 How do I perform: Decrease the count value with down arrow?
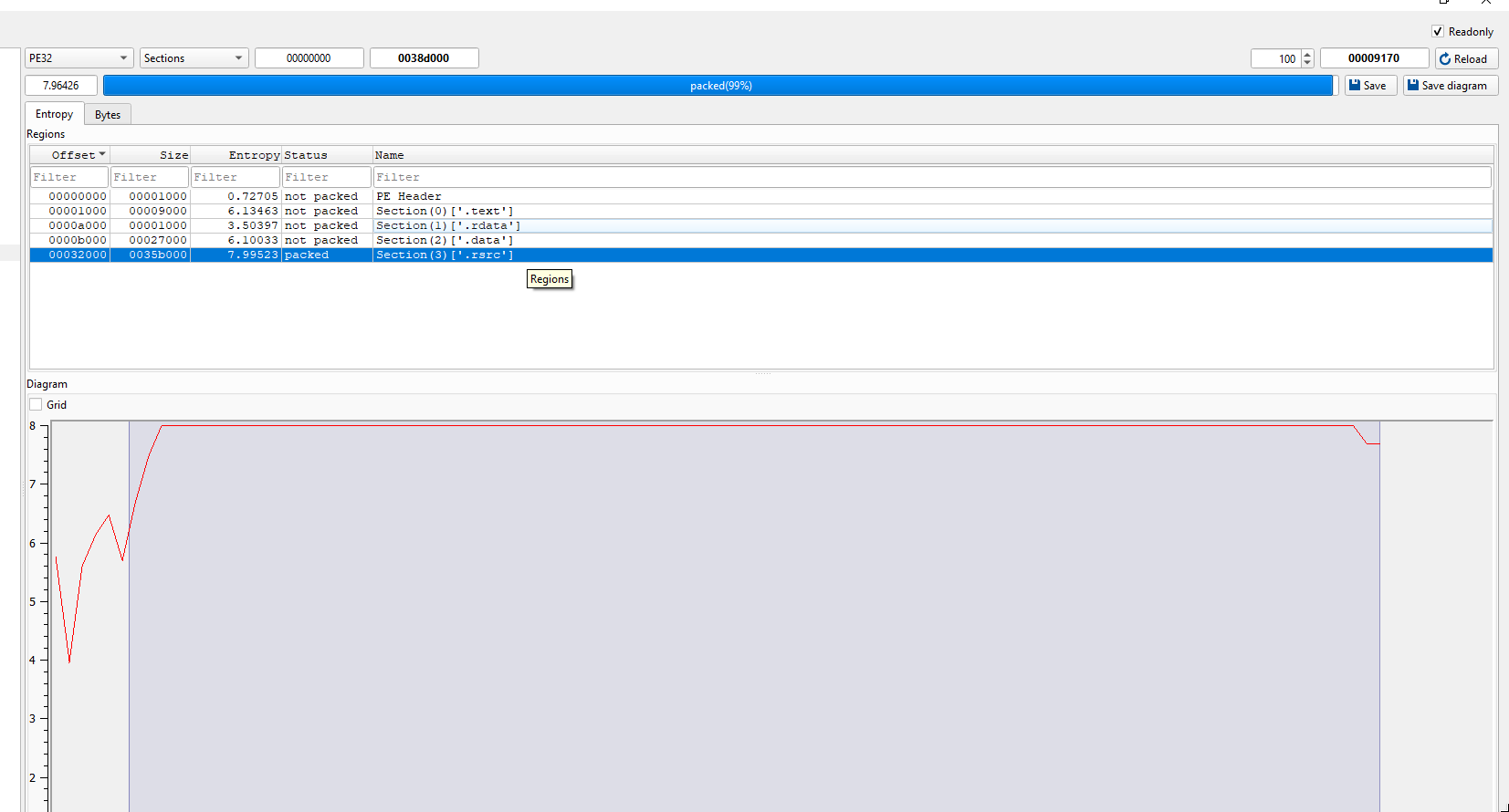click(1307, 63)
